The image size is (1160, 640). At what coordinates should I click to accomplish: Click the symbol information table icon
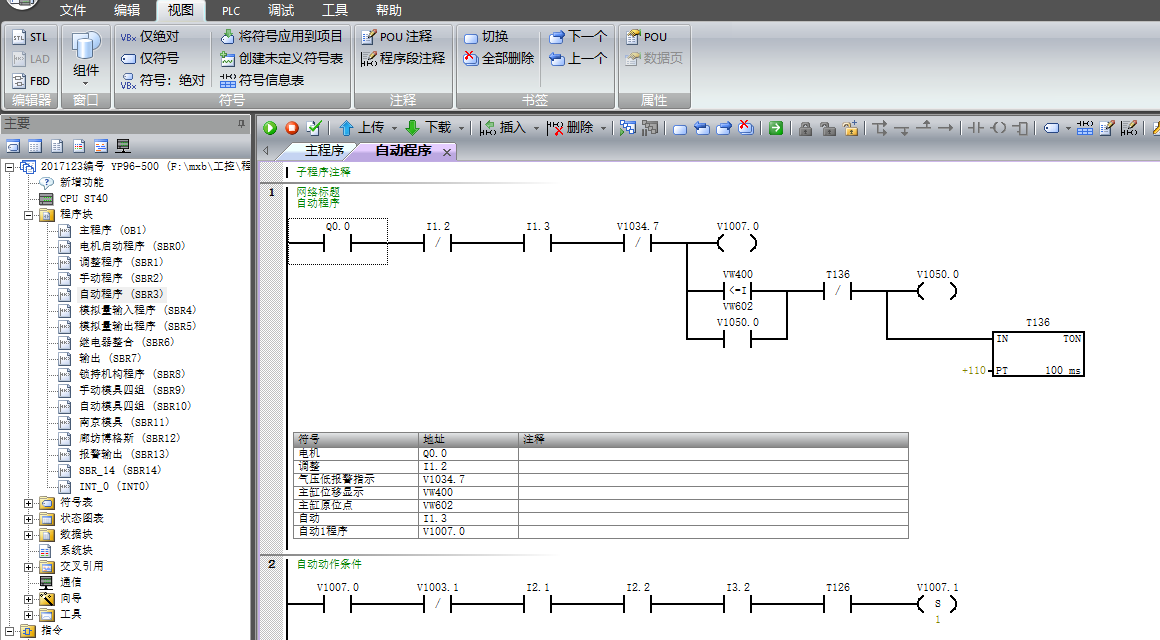tap(229, 80)
